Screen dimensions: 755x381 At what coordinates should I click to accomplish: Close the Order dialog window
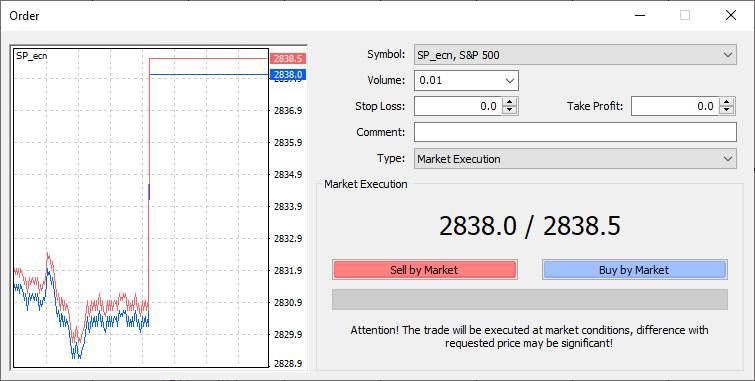coord(730,15)
